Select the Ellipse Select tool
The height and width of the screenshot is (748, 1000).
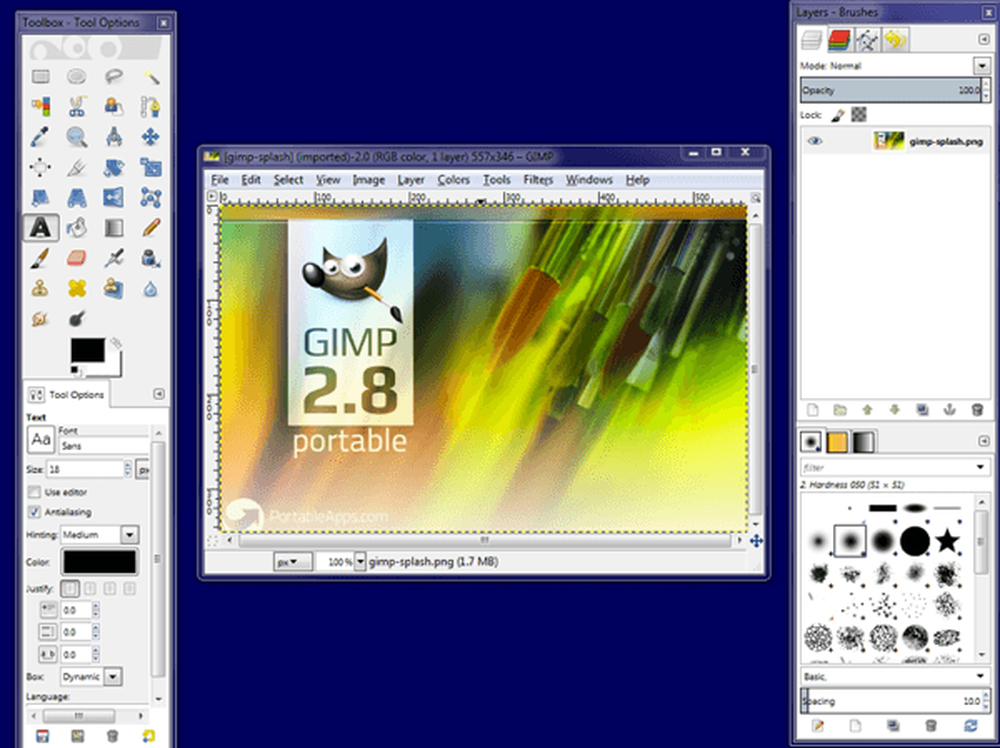(x=77, y=77)
